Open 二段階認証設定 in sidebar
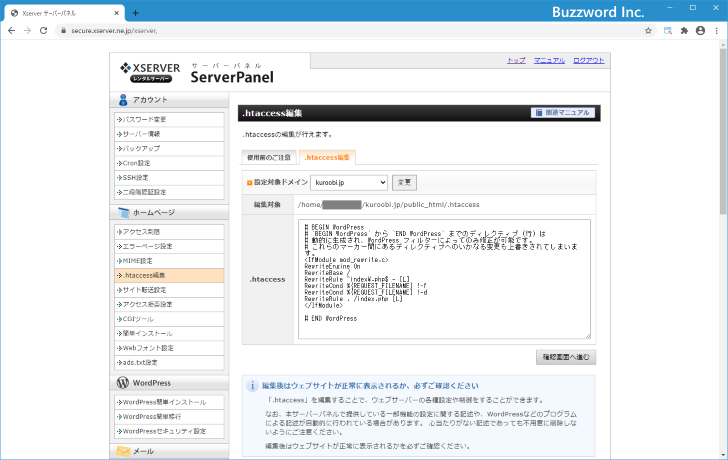728x460 pixels. (169, 192)
